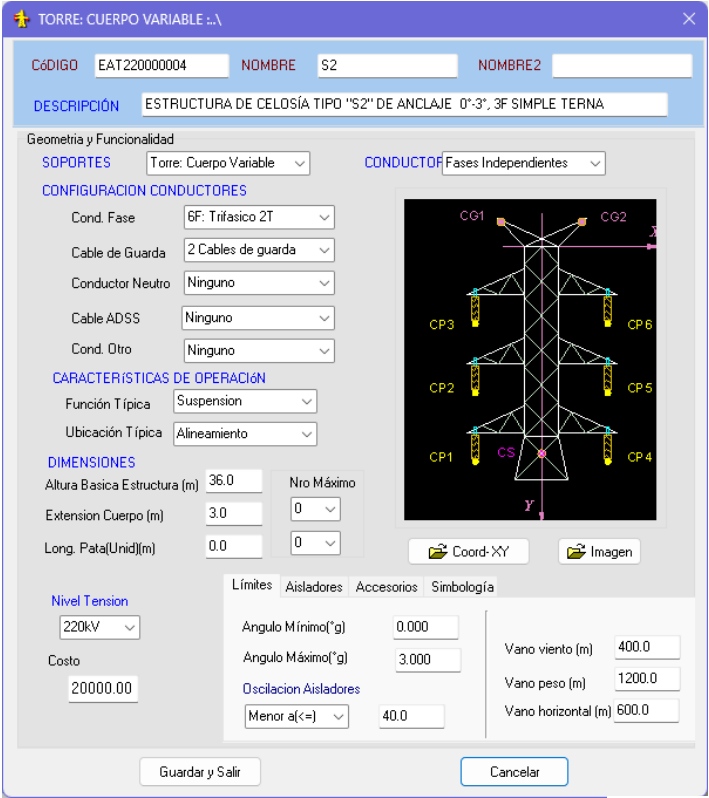The image size is (709, 798).
Task: Switch to the Simbología tab
Action: (462, 587)
